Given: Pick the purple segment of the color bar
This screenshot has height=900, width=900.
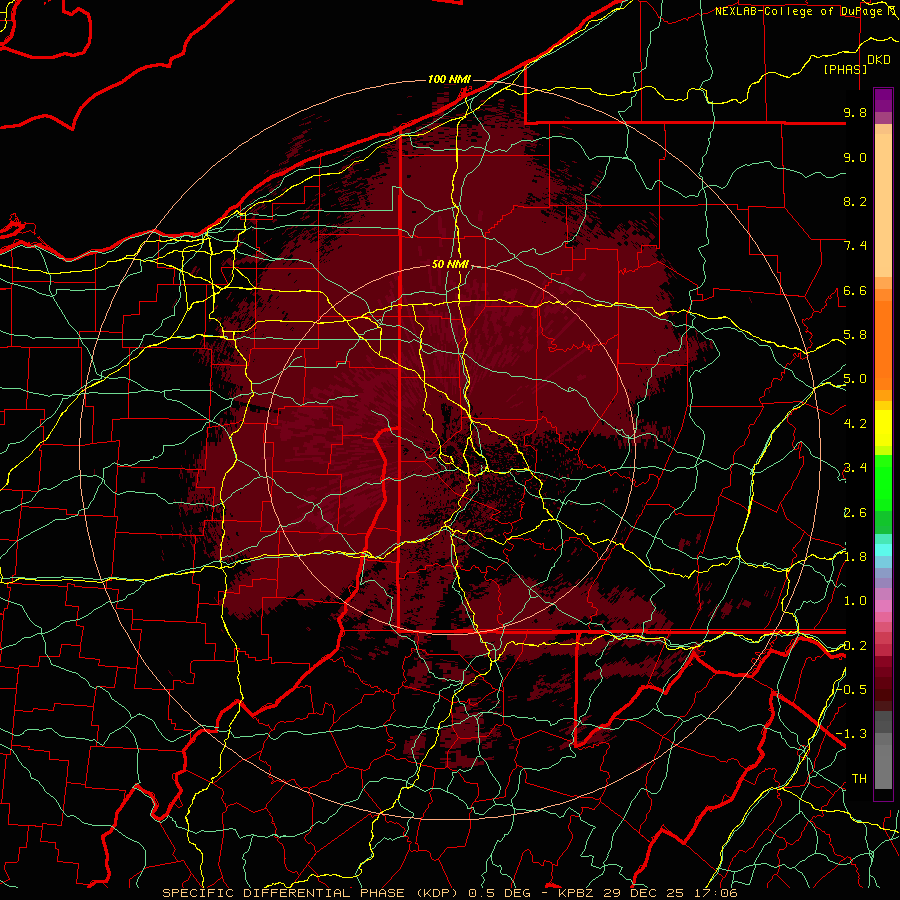Looking at the screenshot, I should click(883, 100).
